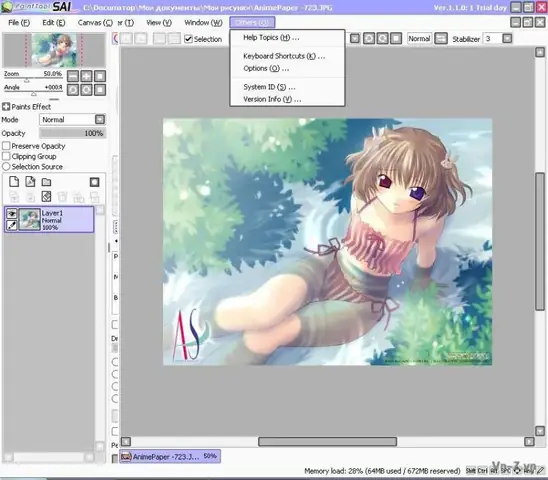The image size is (548, 480).
Task: Switch to the AnimePaper-723 document tab
Action: click(170, 456)
